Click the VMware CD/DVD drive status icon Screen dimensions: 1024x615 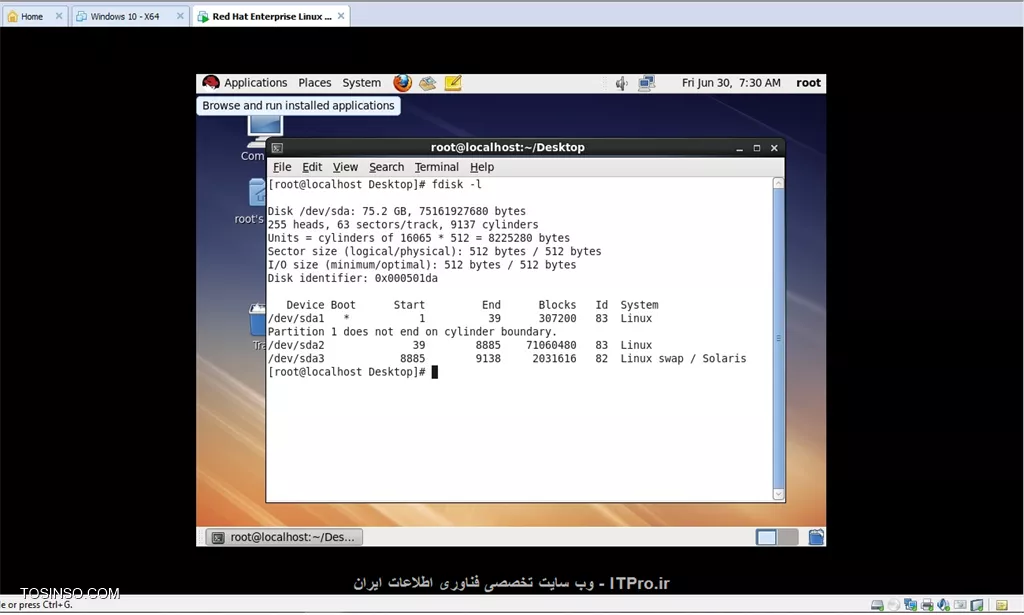(893, 605)
